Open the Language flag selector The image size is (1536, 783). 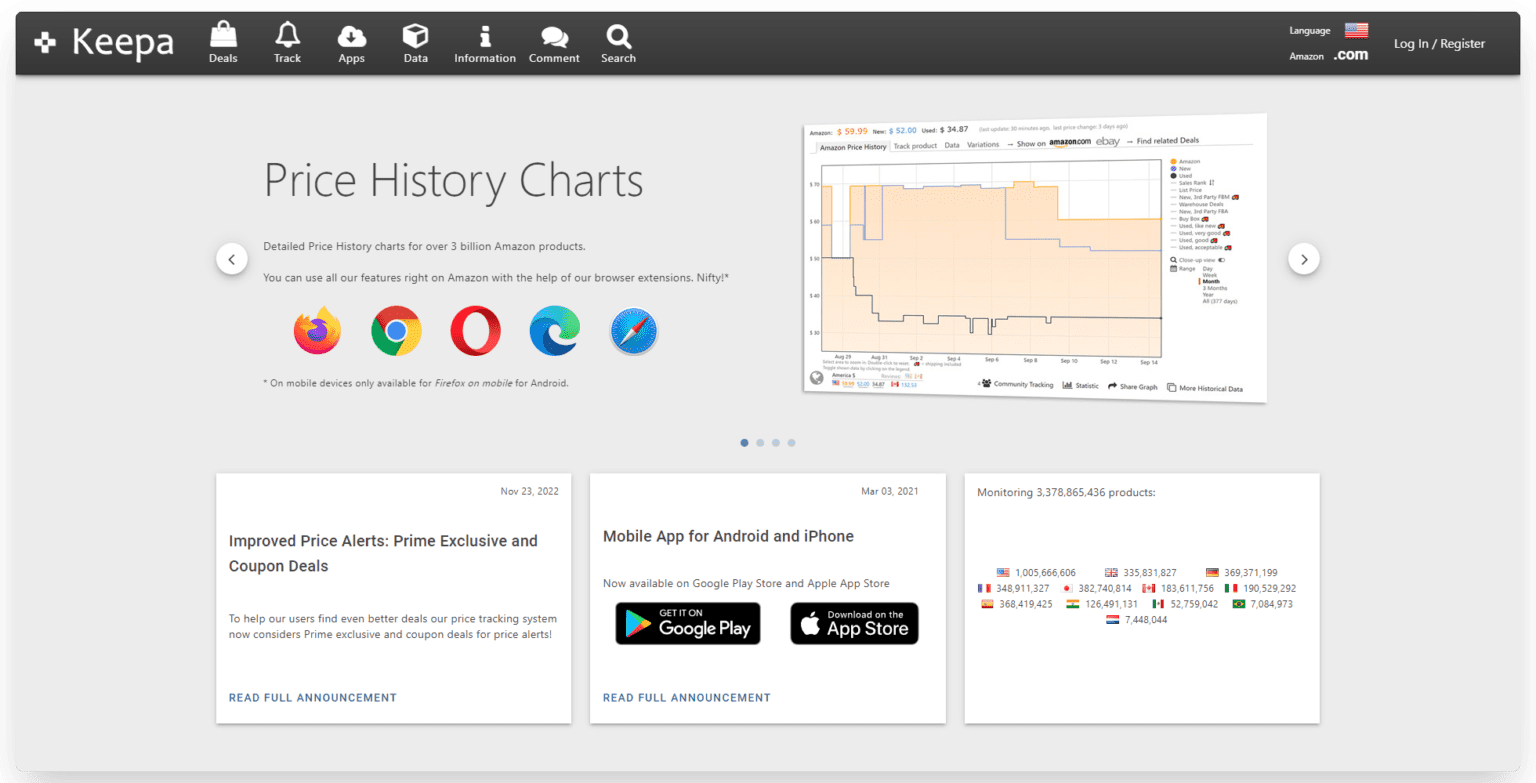pyautogui.click(x=1357, y=30)
